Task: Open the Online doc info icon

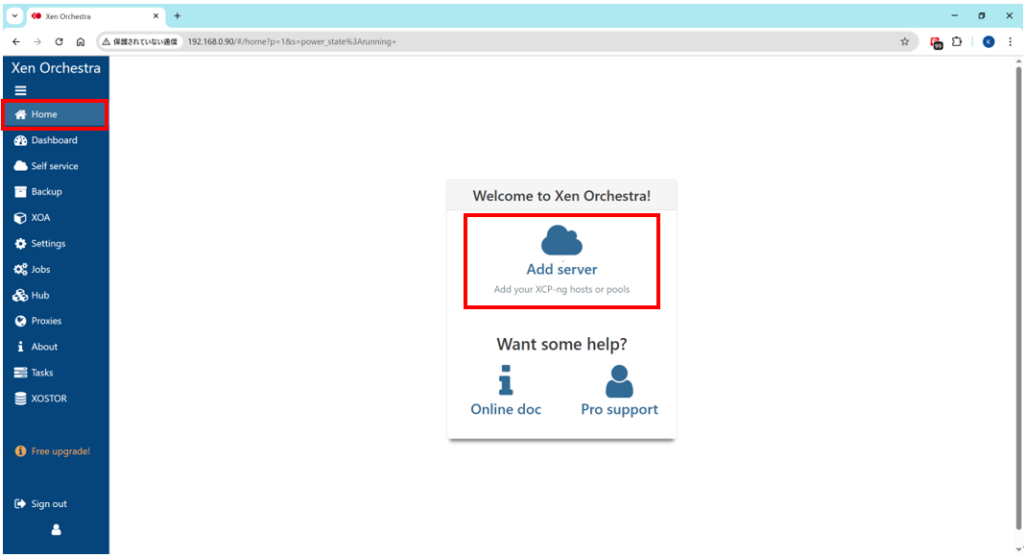Action: point(506,380)
